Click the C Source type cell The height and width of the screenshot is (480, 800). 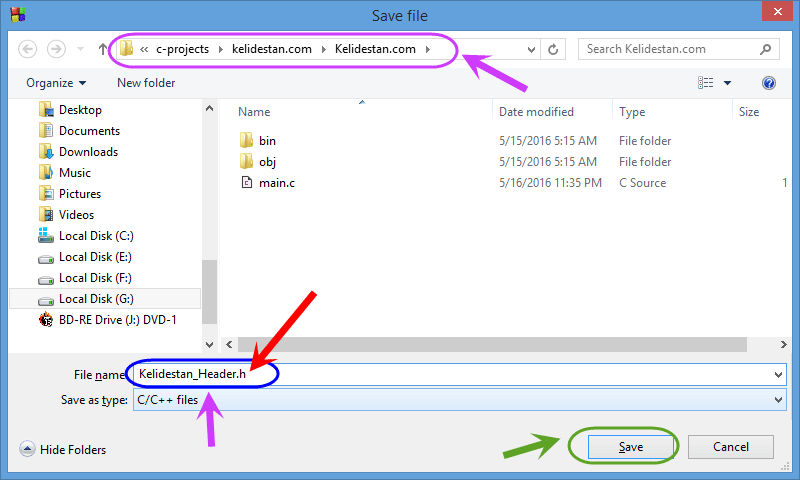click(642, 183)
